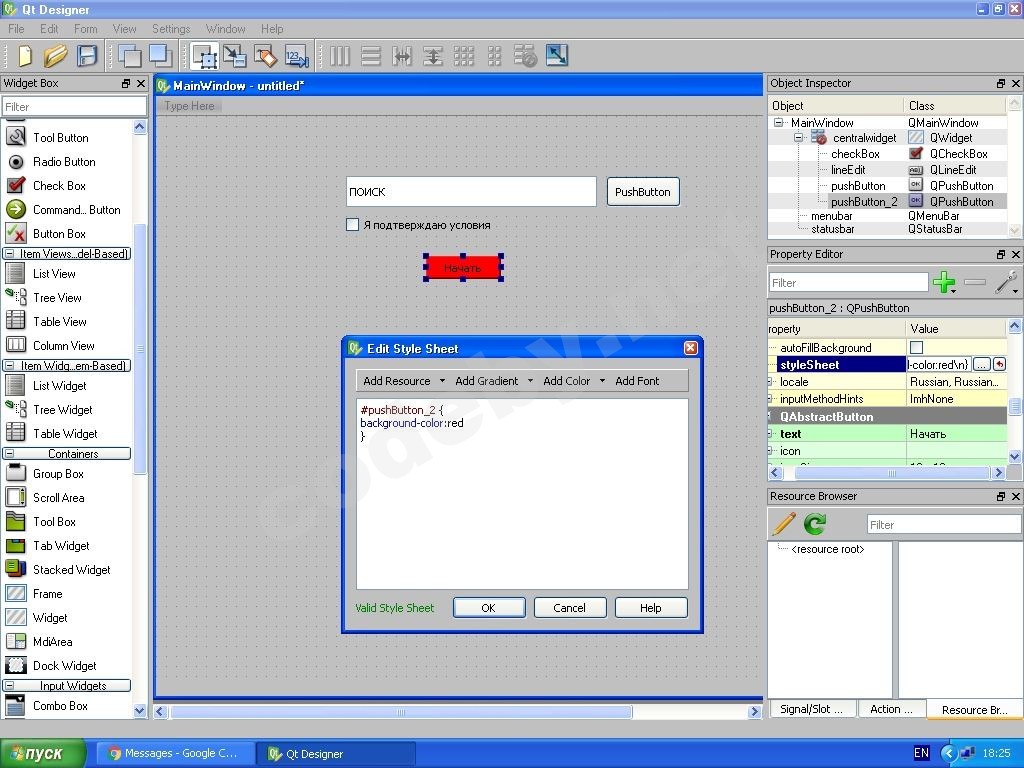
Task: Expand the locale property row
Action: coord(771,382)
